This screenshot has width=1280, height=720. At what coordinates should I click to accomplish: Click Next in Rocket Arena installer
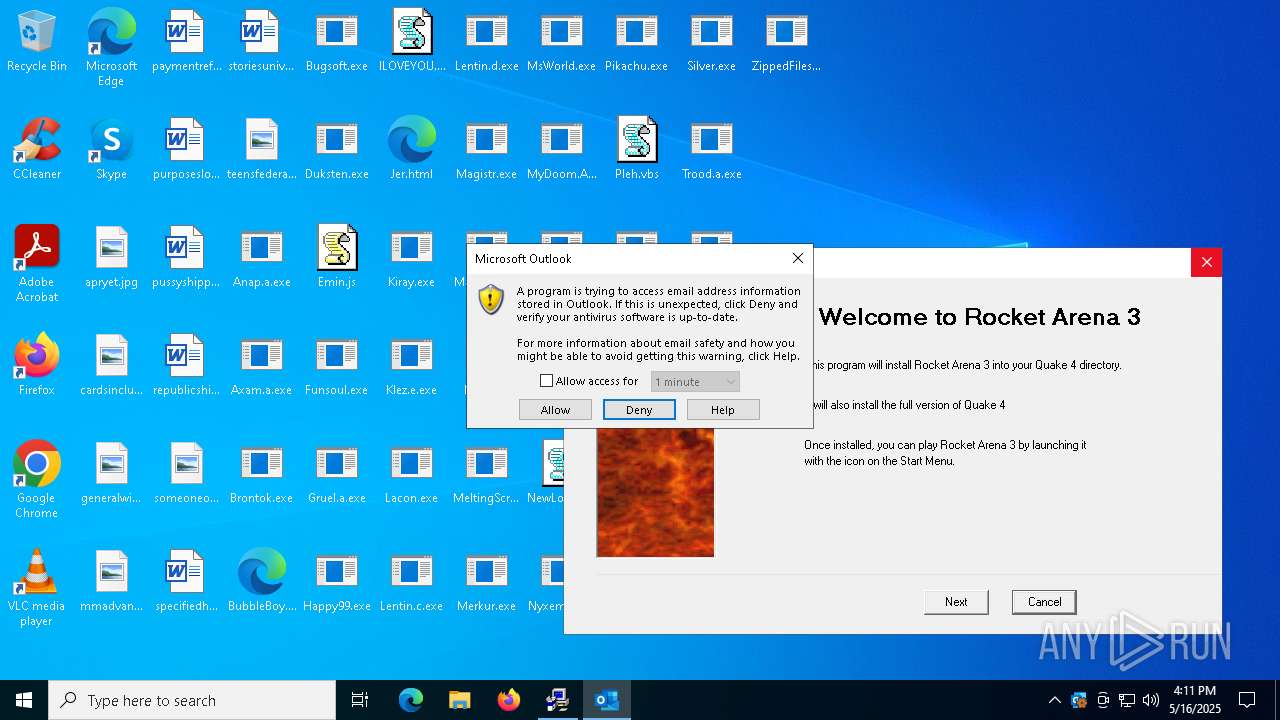point(956,602)
